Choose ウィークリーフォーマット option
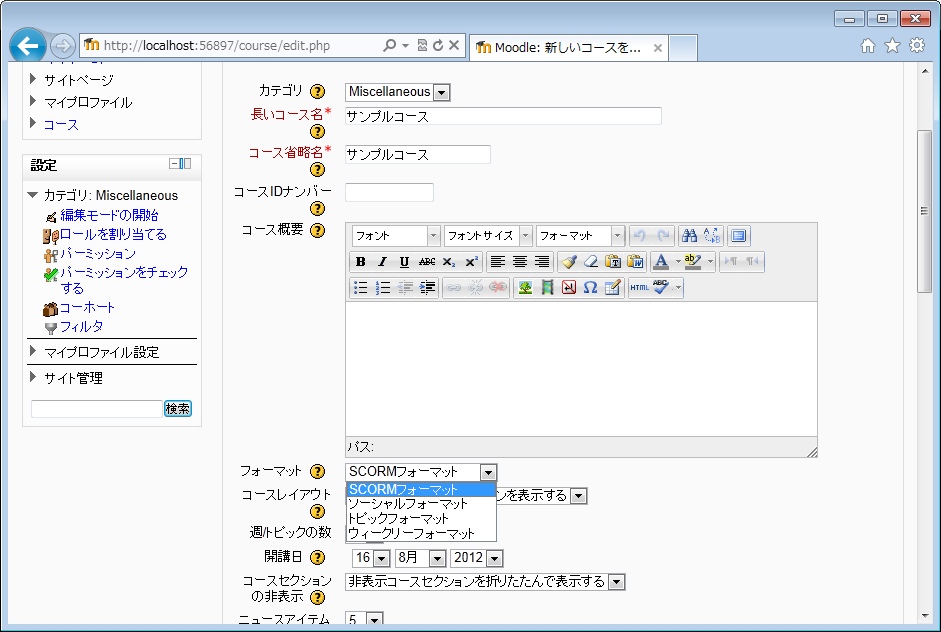This screenshot has width=941, height=632. [411, 534]
